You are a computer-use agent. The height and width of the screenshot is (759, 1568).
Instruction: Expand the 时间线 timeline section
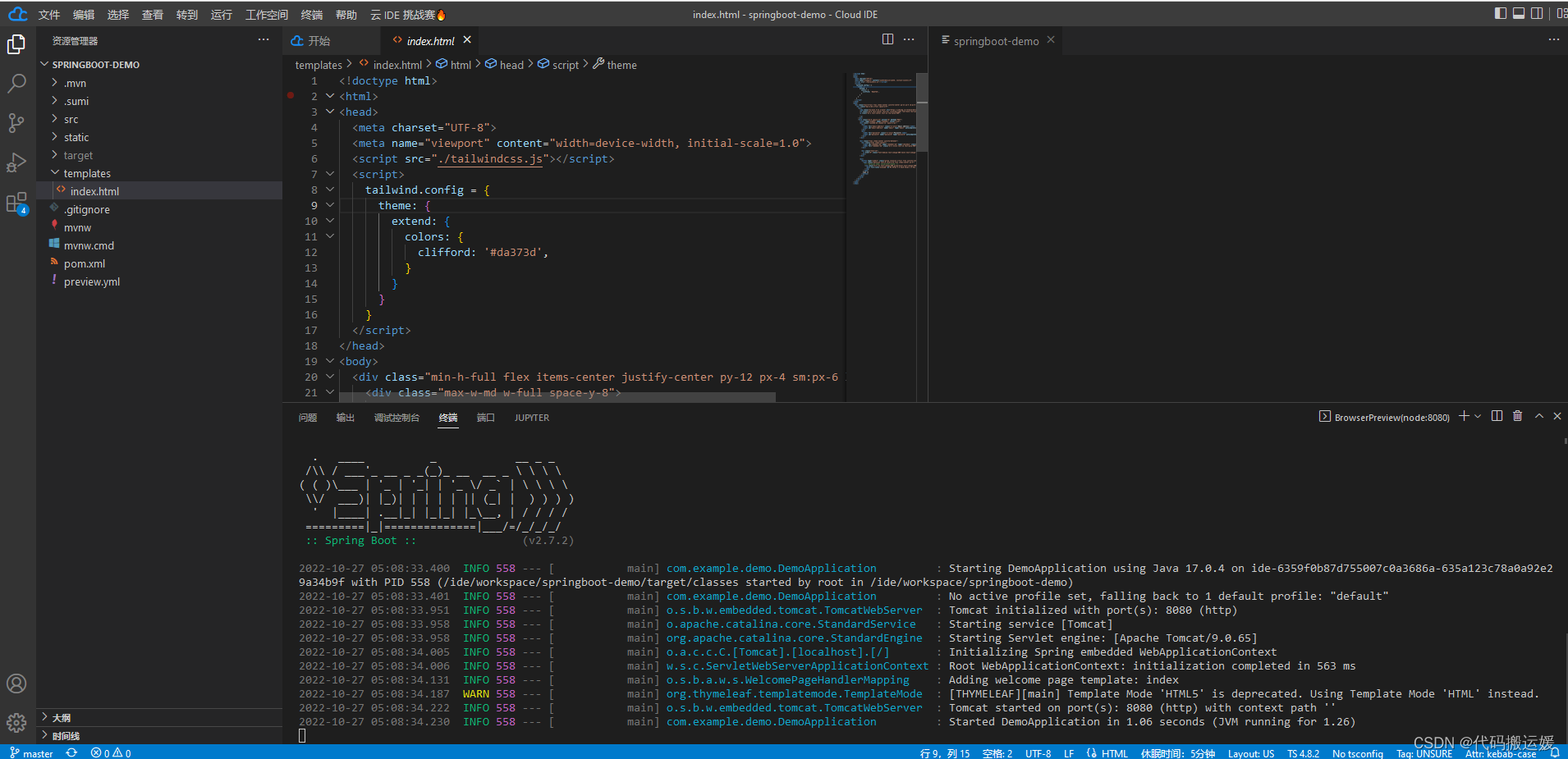coord(45,735)
